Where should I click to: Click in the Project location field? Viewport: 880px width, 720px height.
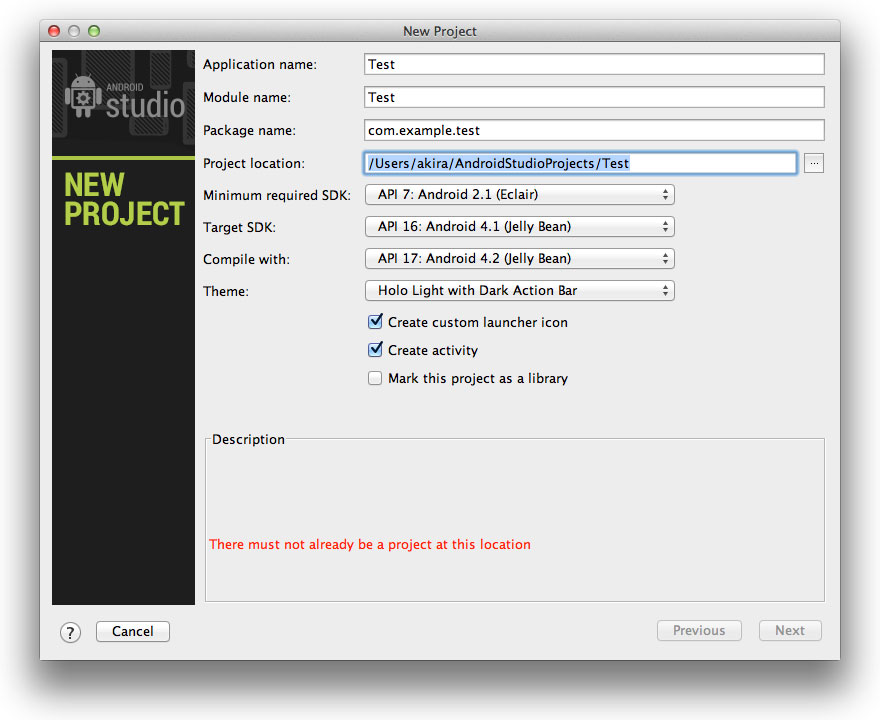coord(580,163)
